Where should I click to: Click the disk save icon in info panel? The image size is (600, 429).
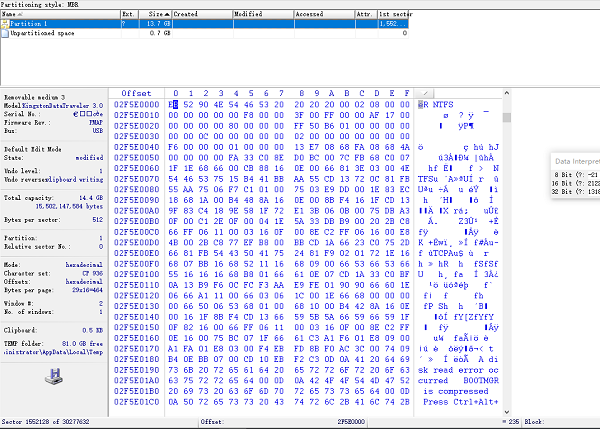point(54,377)
